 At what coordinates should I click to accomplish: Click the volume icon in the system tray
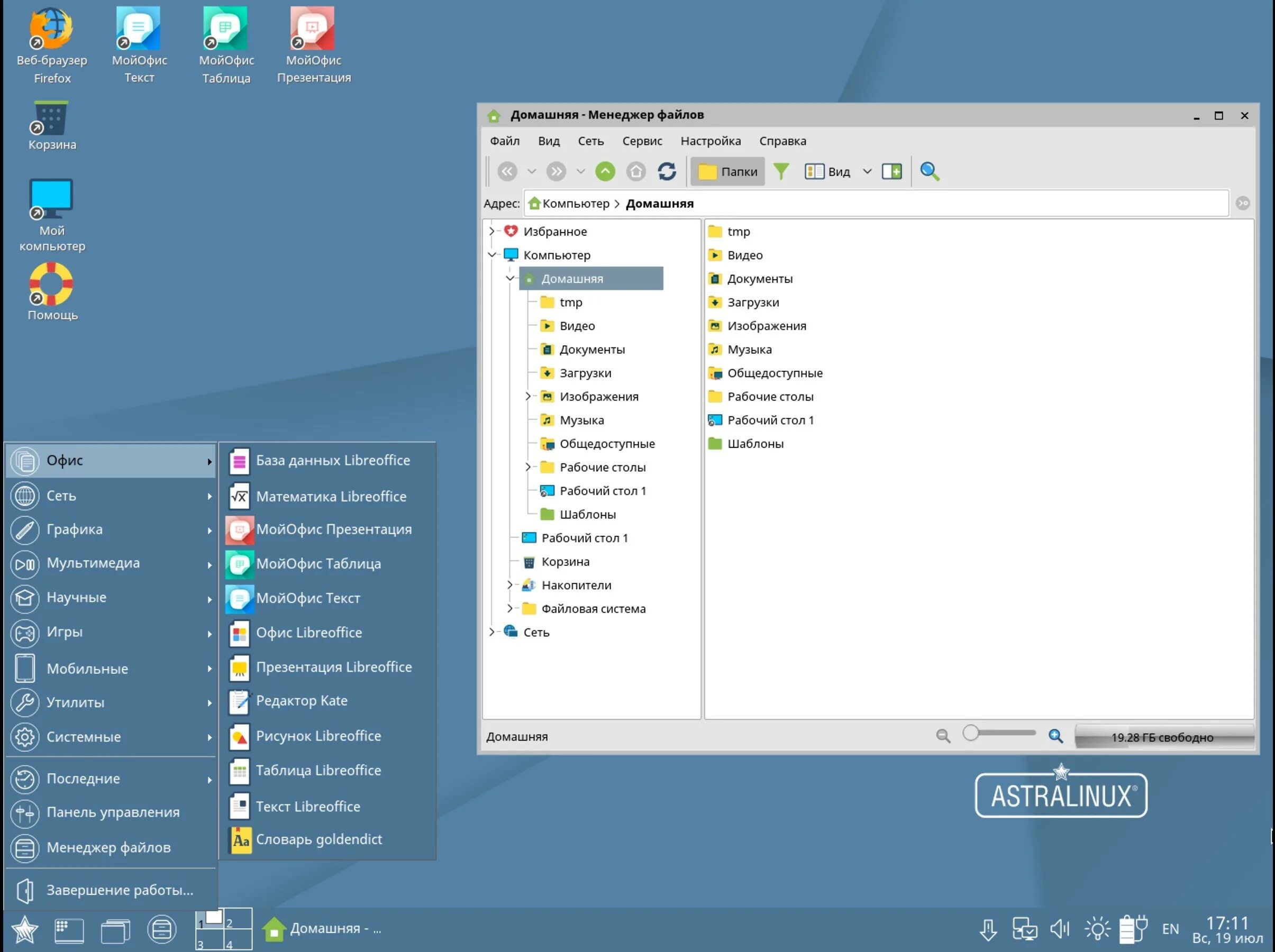click(1060, 928)
